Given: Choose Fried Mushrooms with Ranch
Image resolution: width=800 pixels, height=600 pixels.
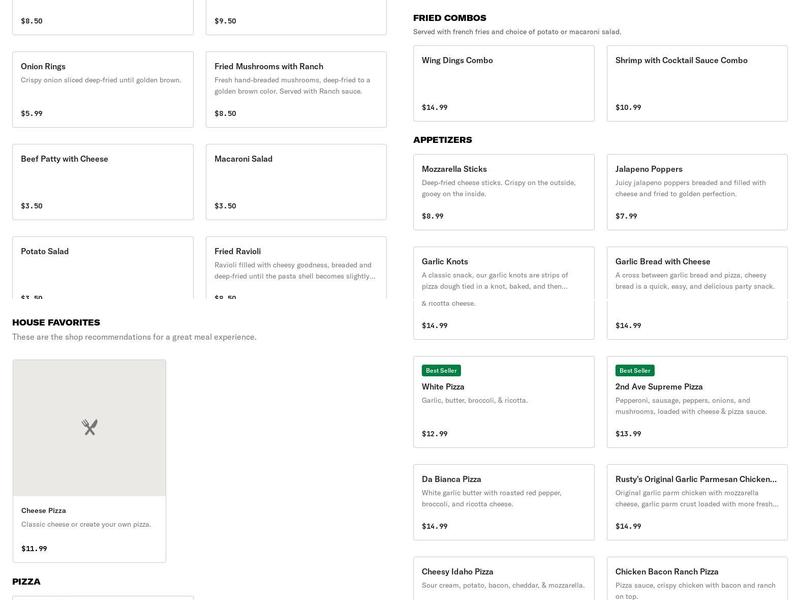Looking at the screenshot, I should click(295, 90).
